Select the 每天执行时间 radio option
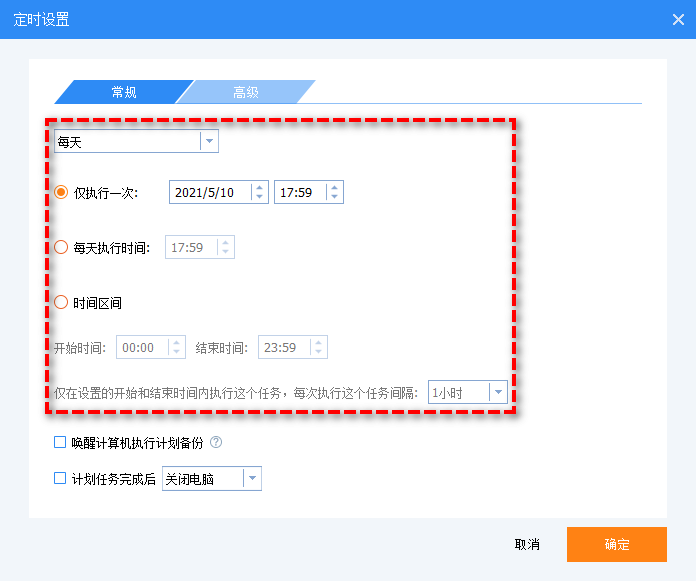Viewport: 696px width, 581px height. pos(61,247)
